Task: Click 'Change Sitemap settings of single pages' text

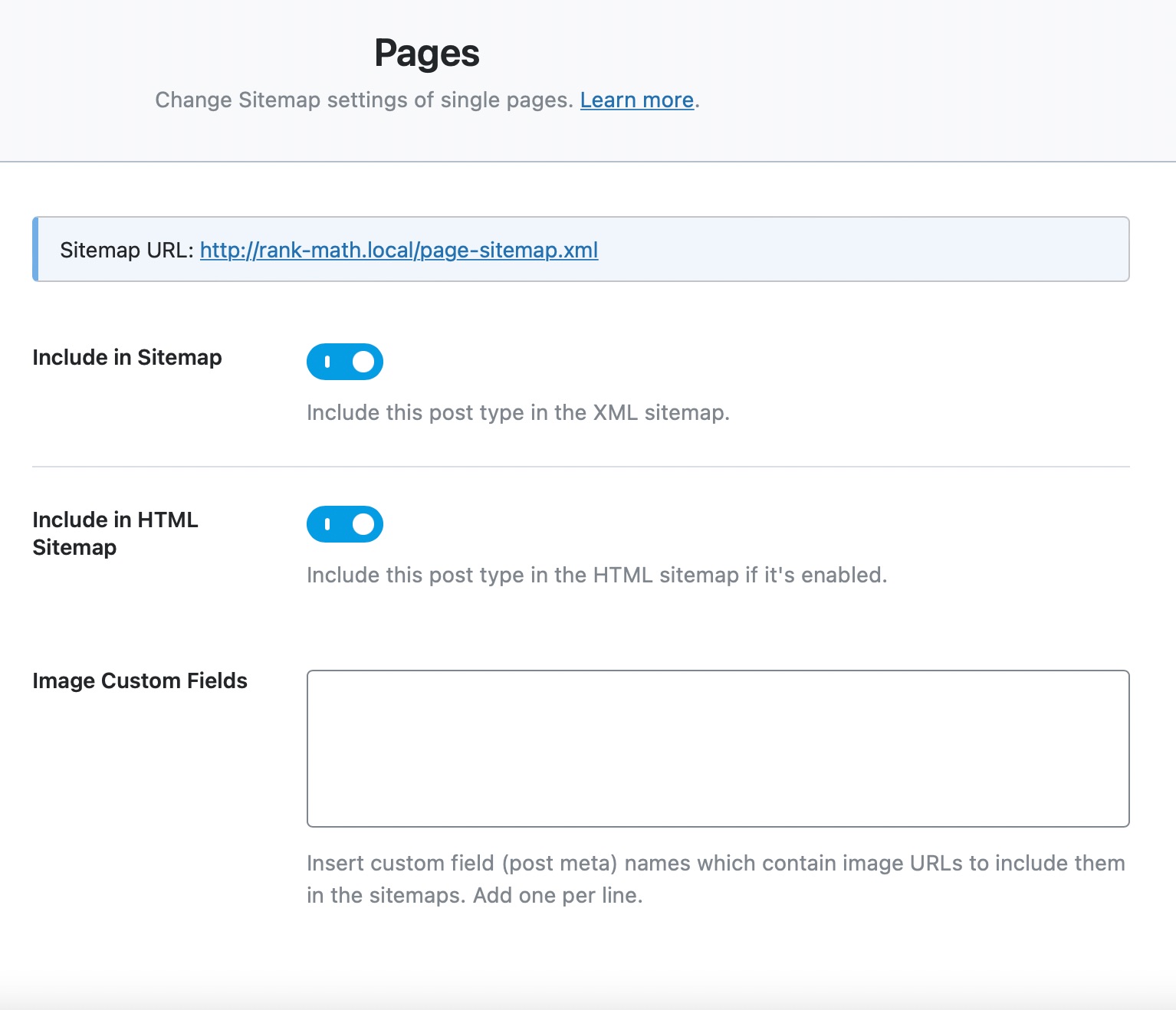Action: (364, 100)
